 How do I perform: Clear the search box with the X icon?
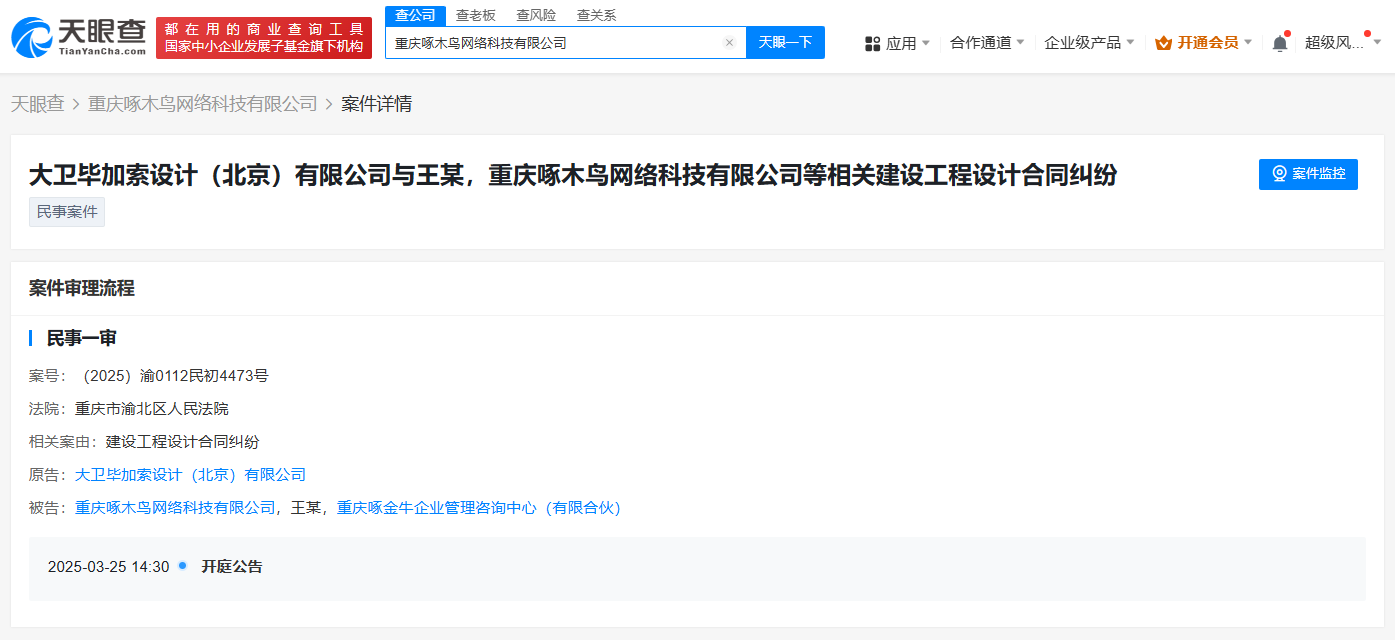click(729, 43)
